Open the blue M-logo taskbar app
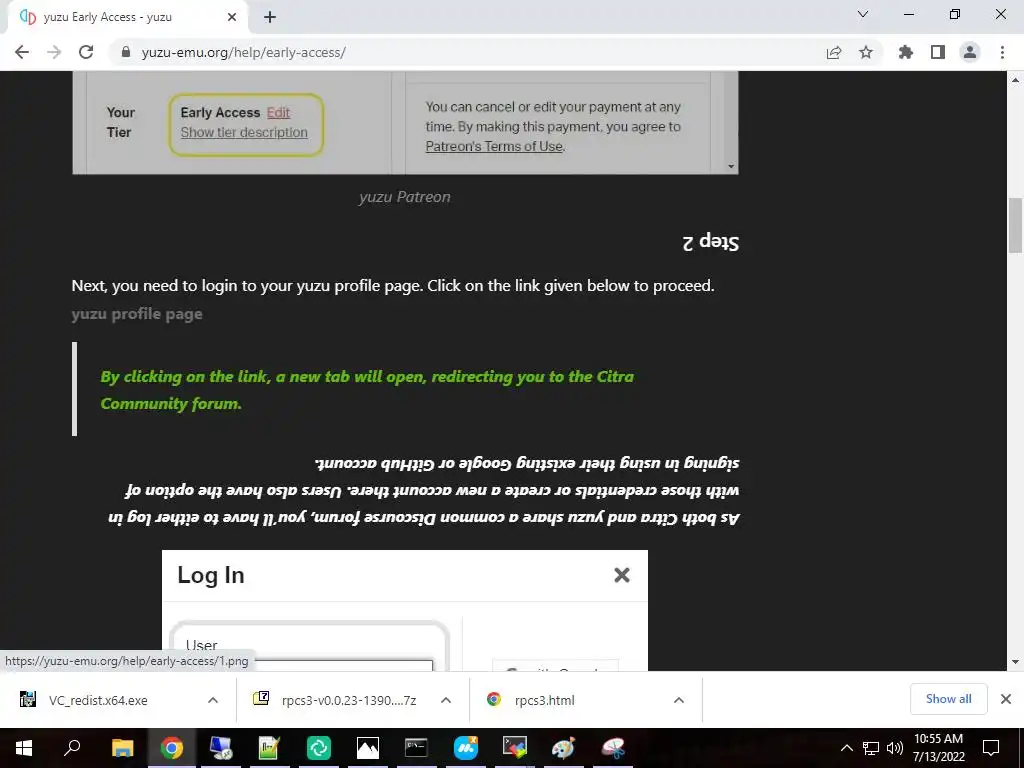 465,748
